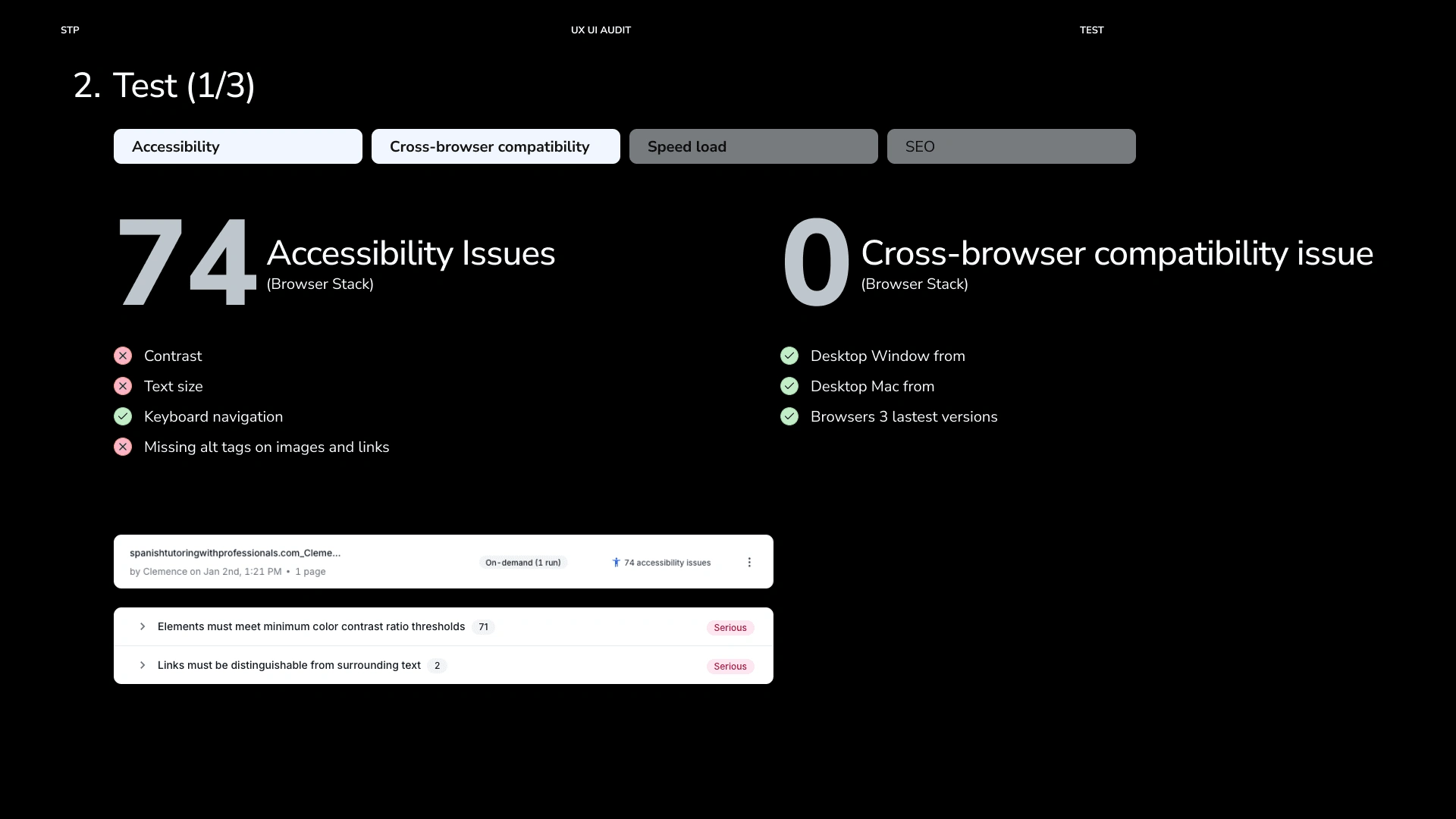Click 'by Clemence on Jan 2nd, 1:21 PM' text
1456x819 pixels.
[x=206, y=572]
